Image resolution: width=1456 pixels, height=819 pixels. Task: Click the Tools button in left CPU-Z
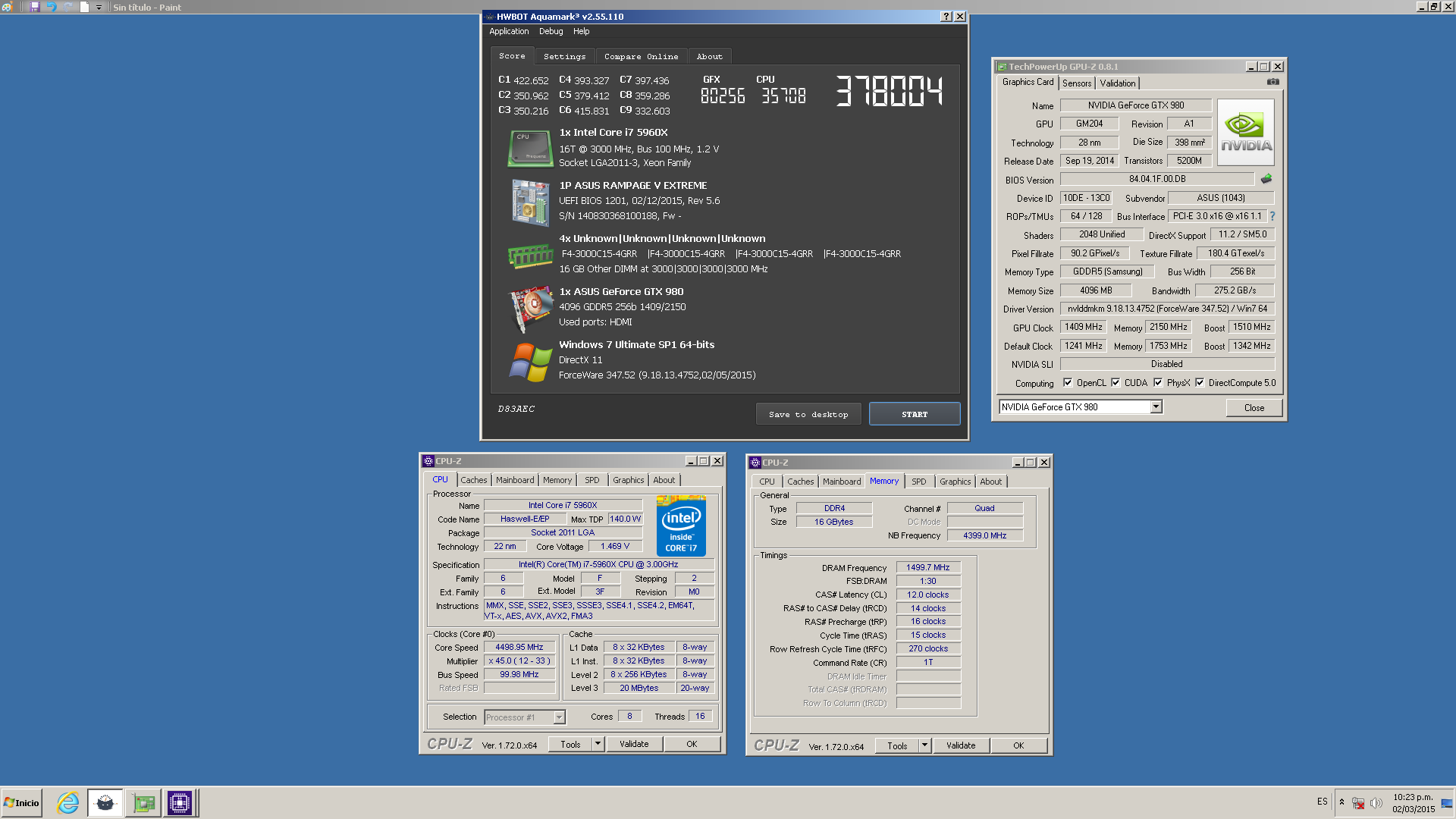tap(570, 744)
